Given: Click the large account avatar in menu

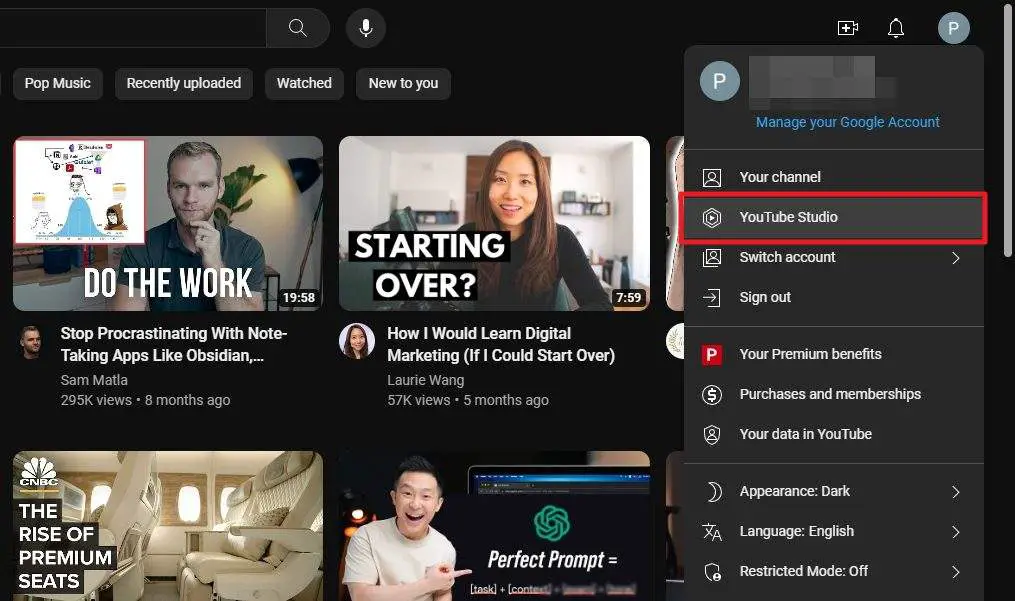Looking at the screenshot, I should (720, 81).
